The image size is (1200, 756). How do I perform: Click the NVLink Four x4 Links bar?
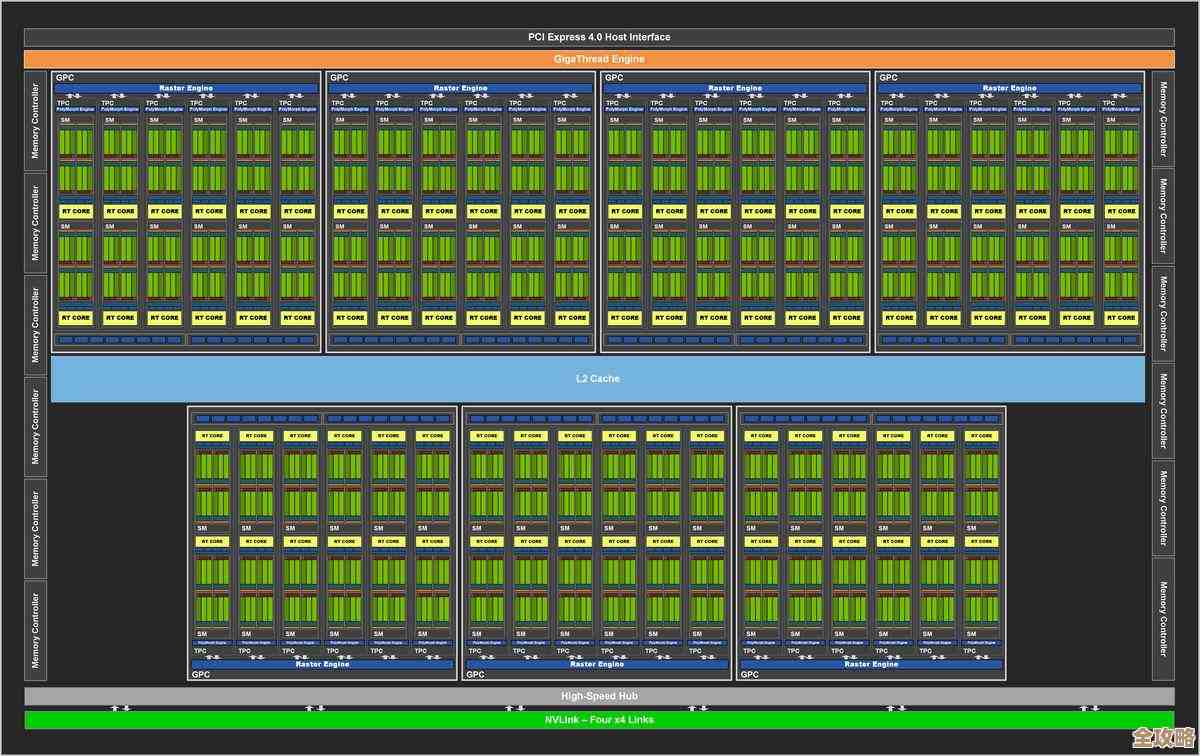click(x=600, y=719)
